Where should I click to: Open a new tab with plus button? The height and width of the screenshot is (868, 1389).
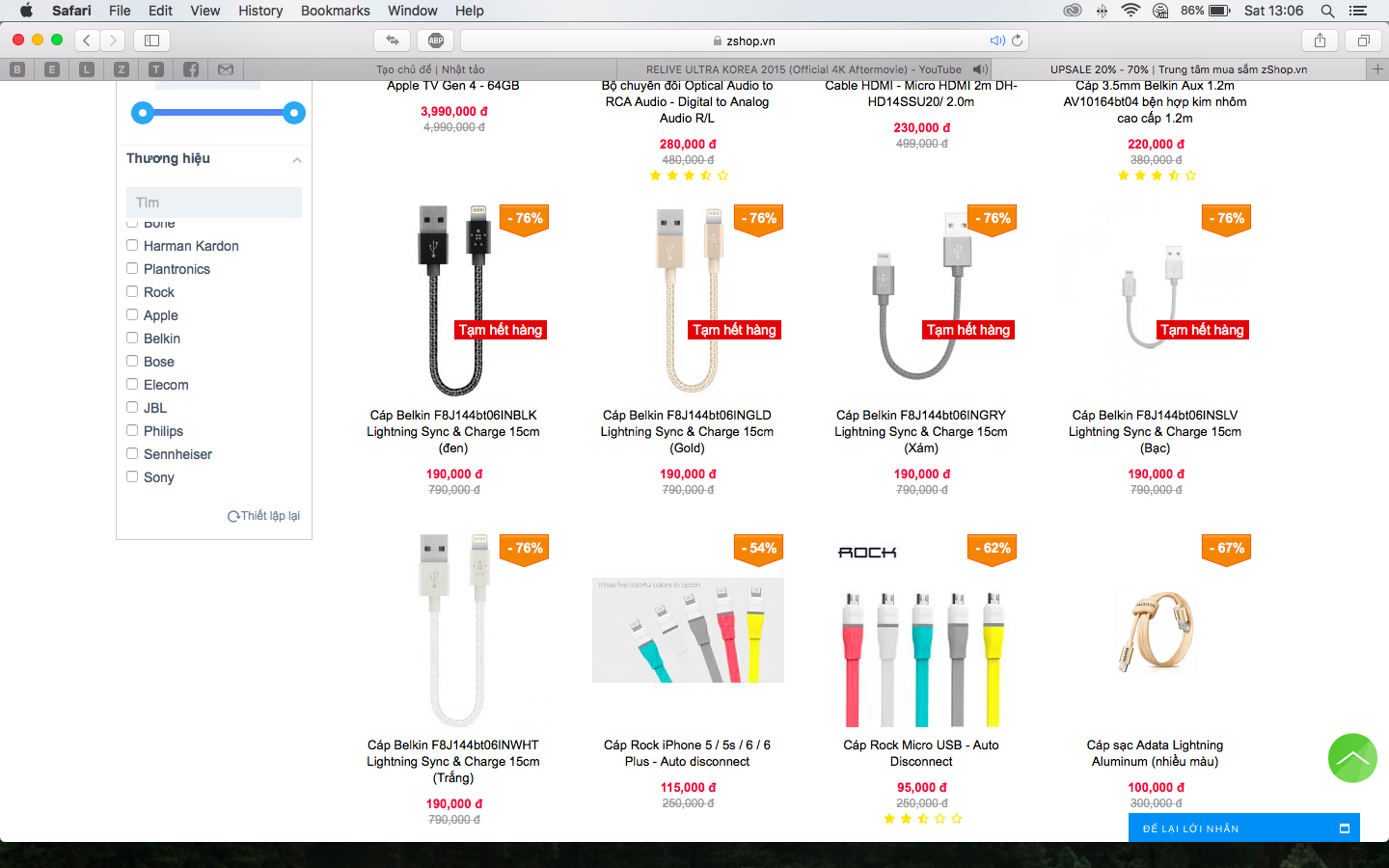1377,69
